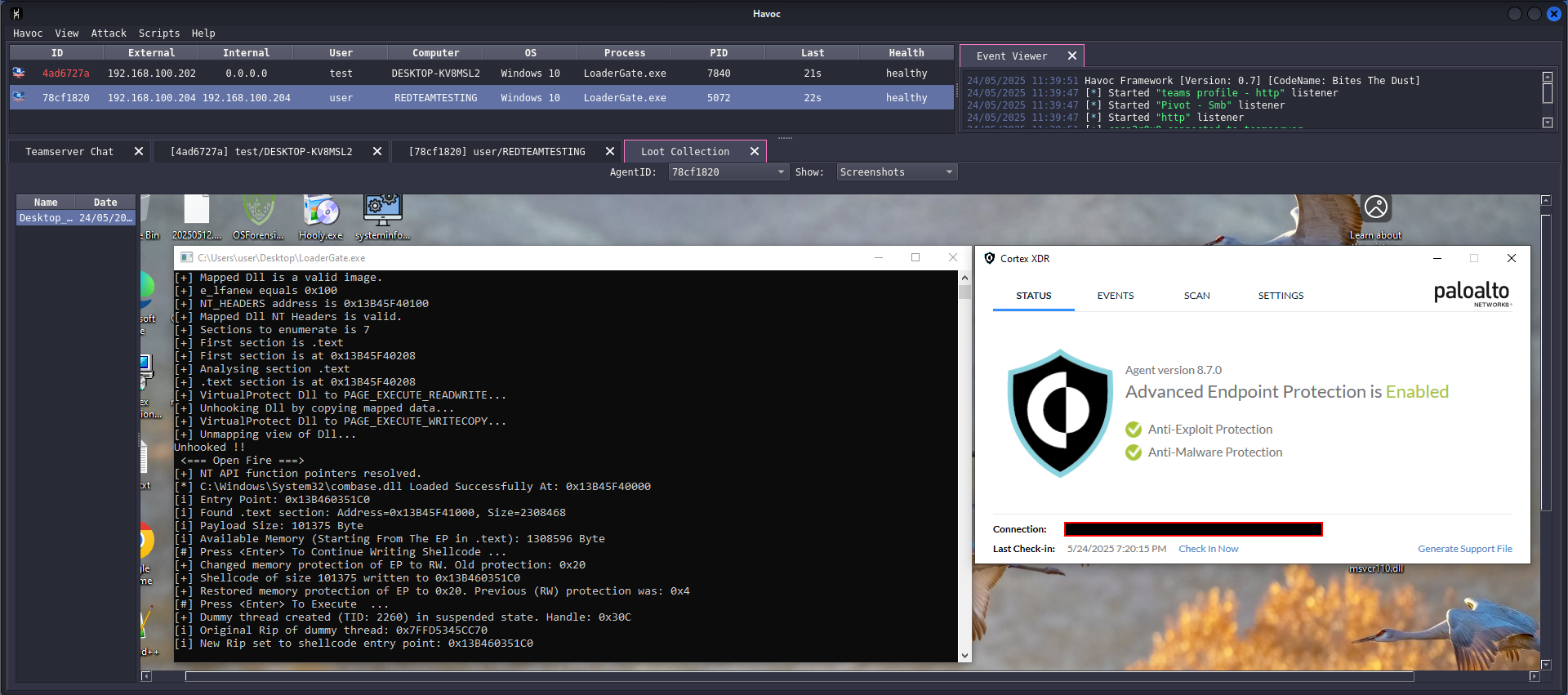Select agent 4ad6727a session row icon
This screenshot has height=695, width=1568.
[x=19, y=73]
